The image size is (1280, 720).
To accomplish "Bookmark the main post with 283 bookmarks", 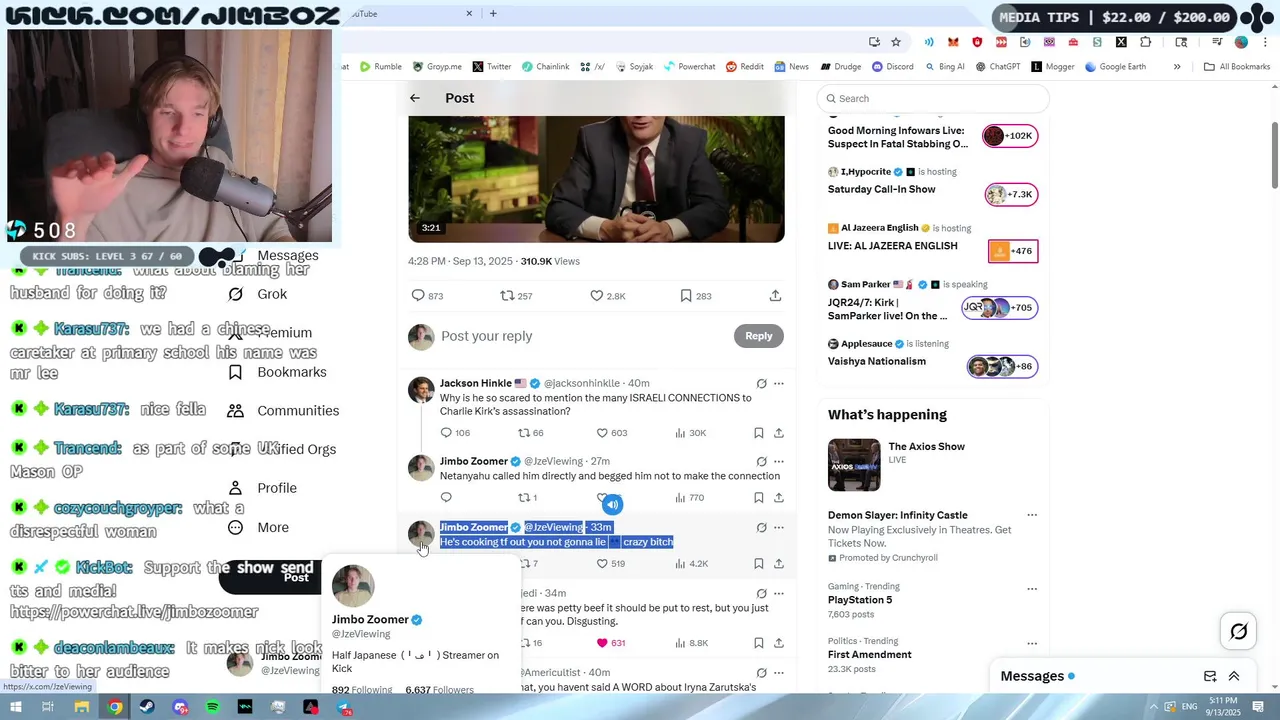I will click(685, 296).
